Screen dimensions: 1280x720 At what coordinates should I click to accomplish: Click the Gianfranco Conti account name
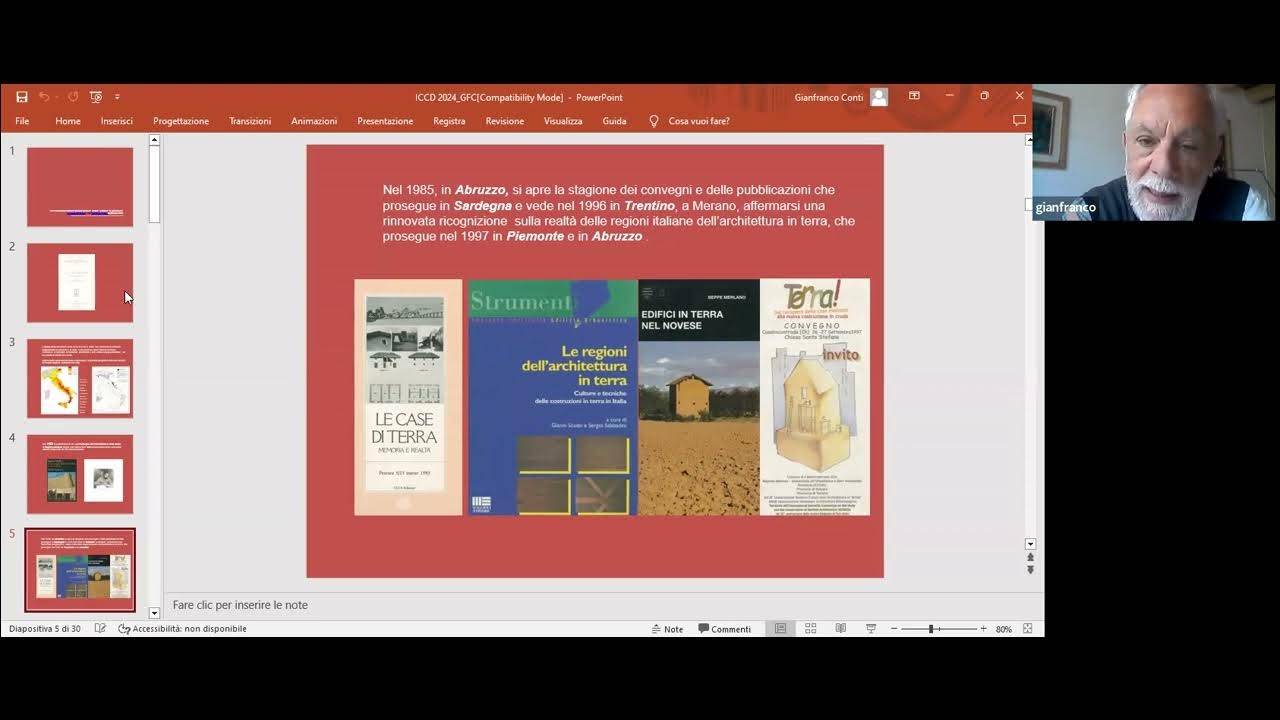point(829,97)
